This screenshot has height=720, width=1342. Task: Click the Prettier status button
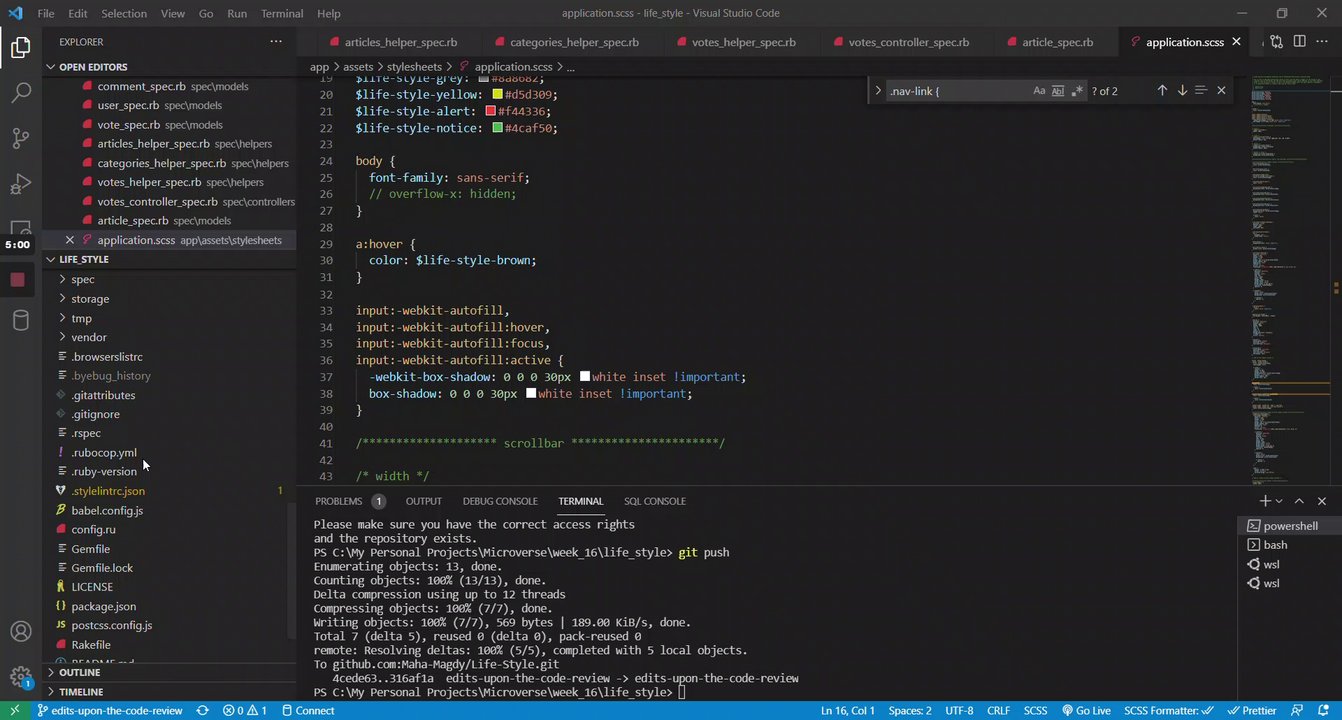pos(1252,711)
